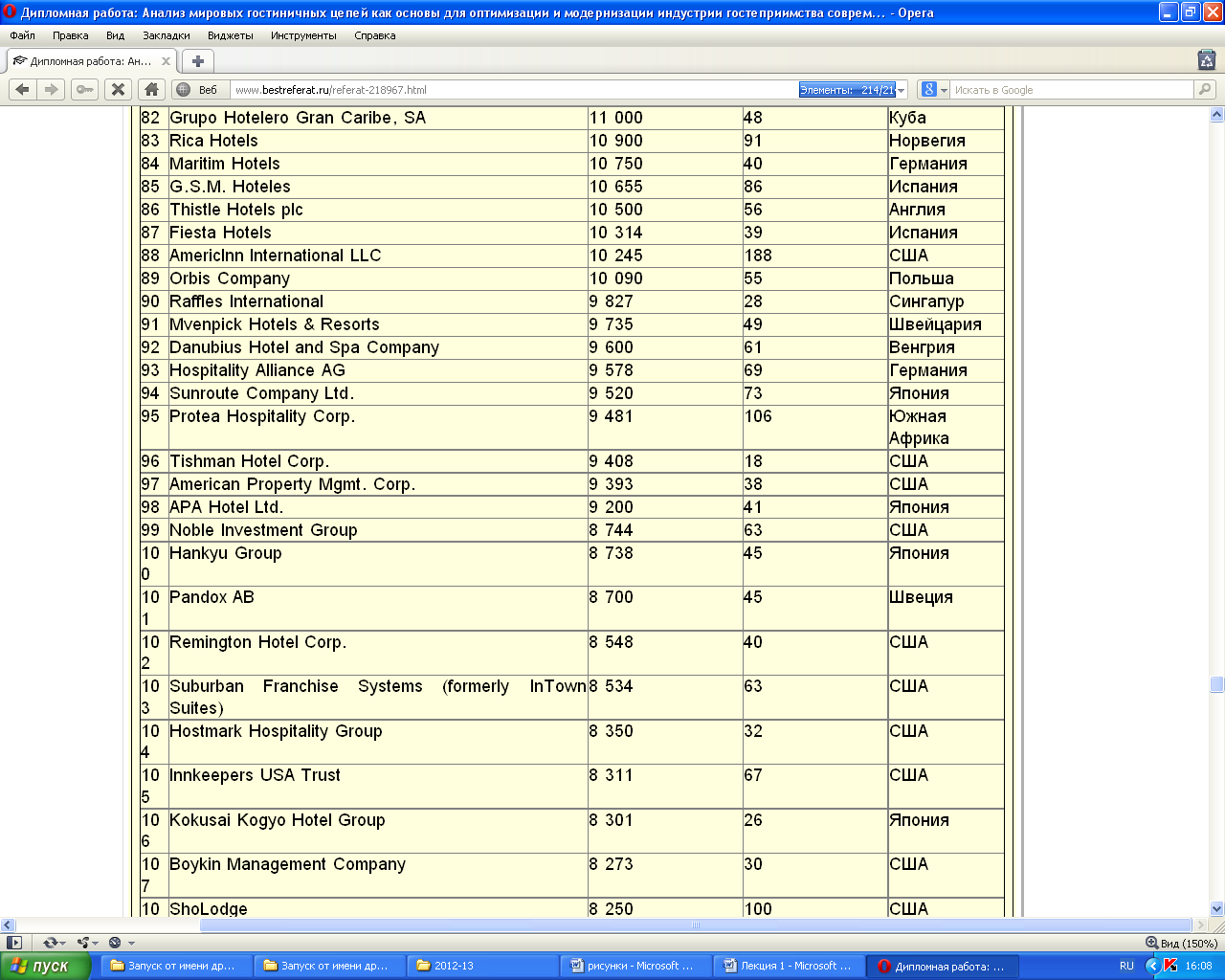The height and width of the screenshot is (980, 1225).
Task: Open the Home page via house icon
Action: 151,89
